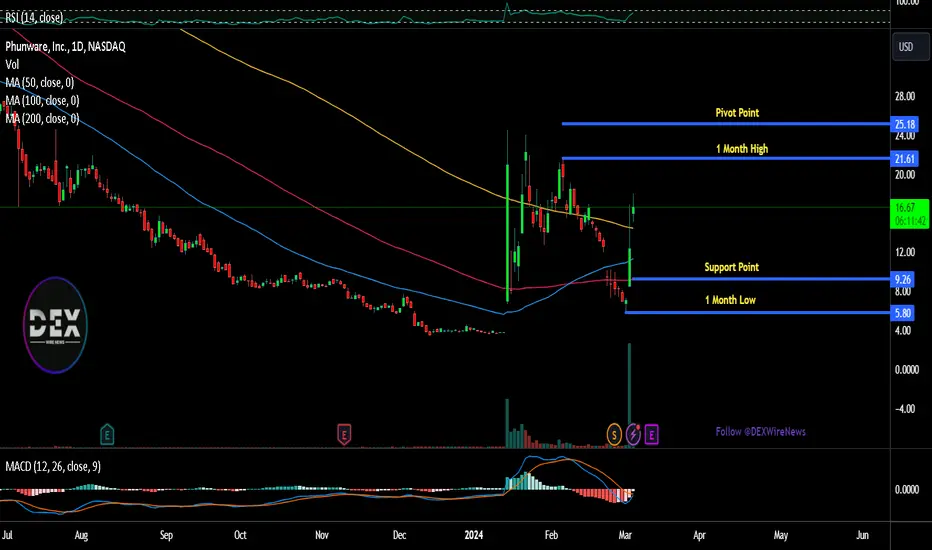Select the MACD (12, 26, close, 9) label
932x550 pixels.
click(53, 466)
